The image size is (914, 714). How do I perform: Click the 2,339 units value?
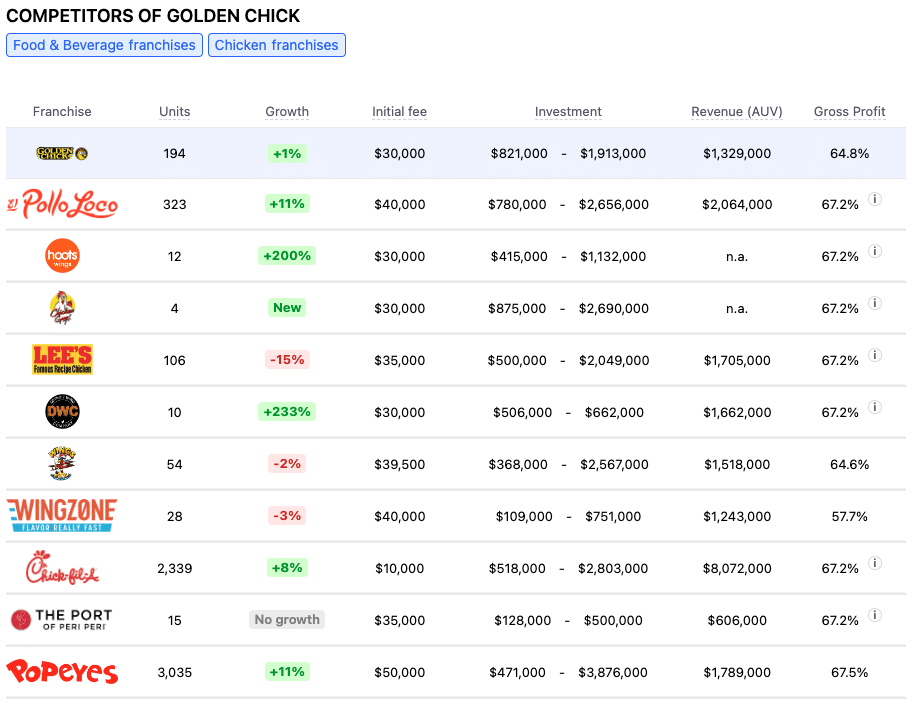(174, 568)
